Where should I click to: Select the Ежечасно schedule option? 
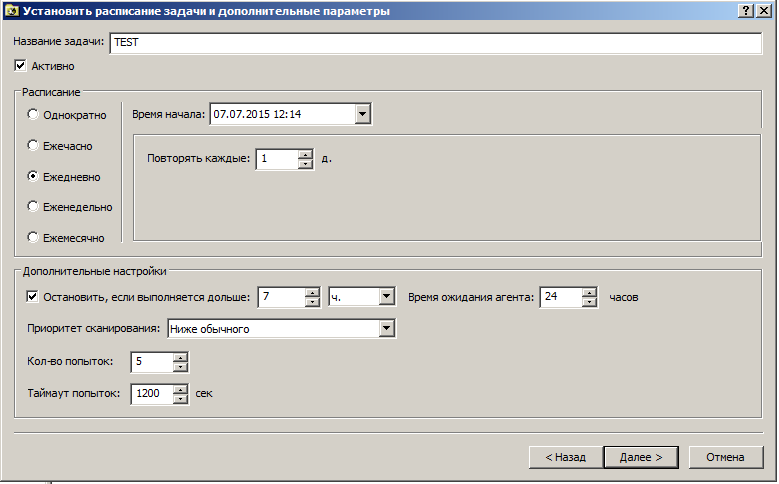[x=33, y=145]
